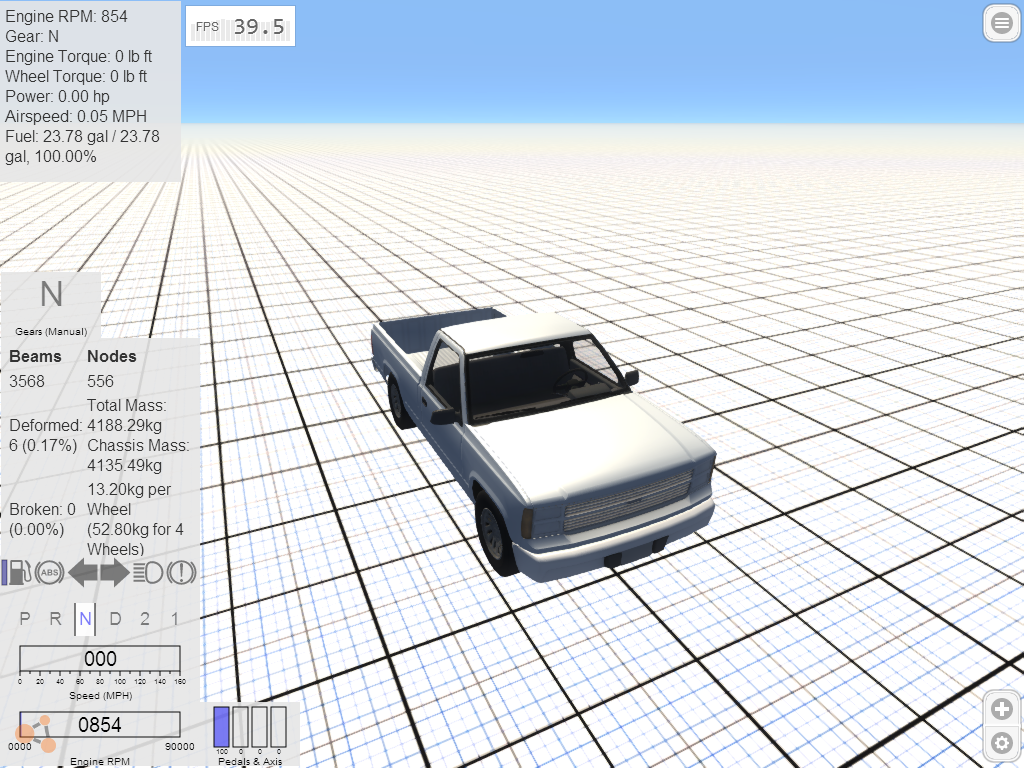Click the add app plus icon
The image size is (1024, 768).
point(1002,709)
